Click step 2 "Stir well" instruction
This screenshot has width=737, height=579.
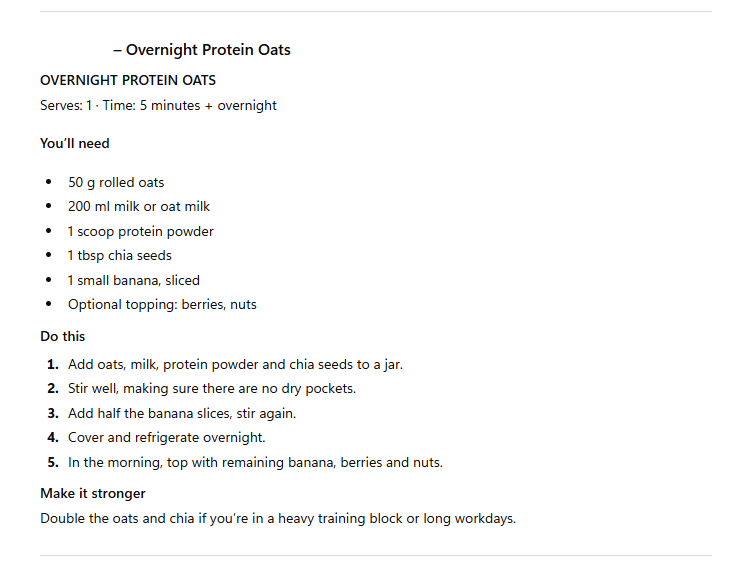[212, 388]
